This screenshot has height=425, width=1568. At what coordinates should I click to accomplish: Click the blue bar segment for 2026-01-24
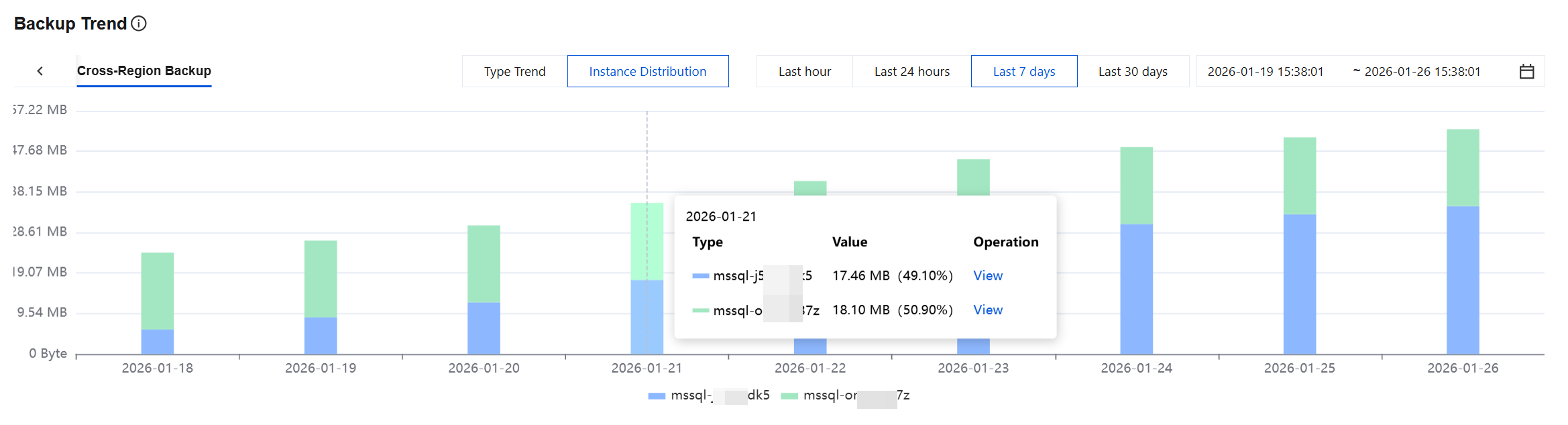pyautogui.click(x=1136, y=289)
